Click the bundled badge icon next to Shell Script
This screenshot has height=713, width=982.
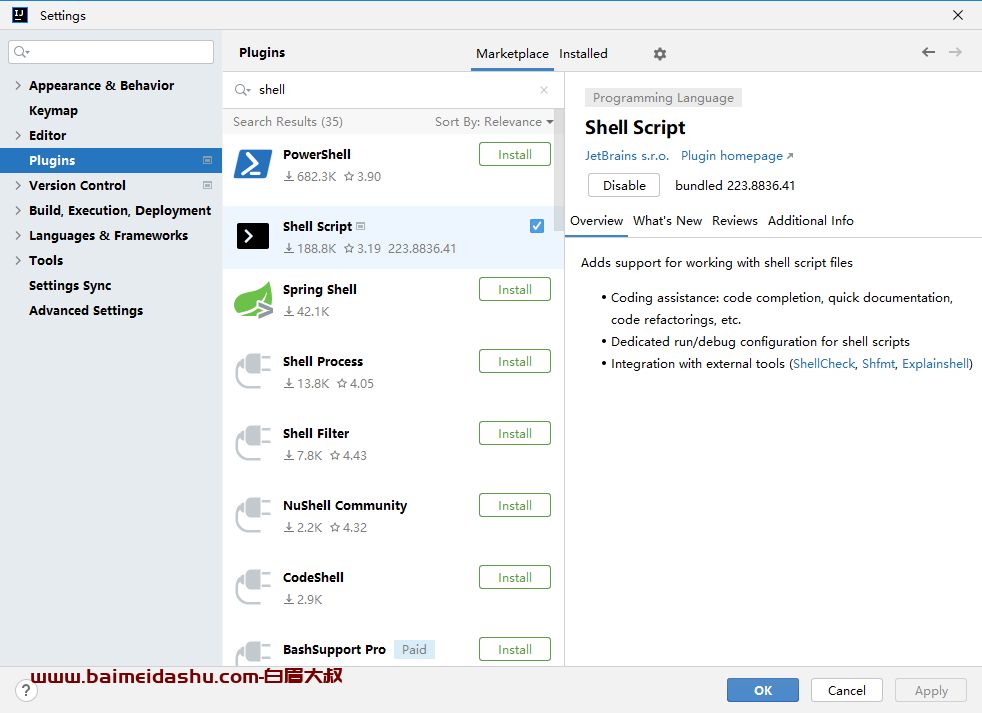(361, 226)
